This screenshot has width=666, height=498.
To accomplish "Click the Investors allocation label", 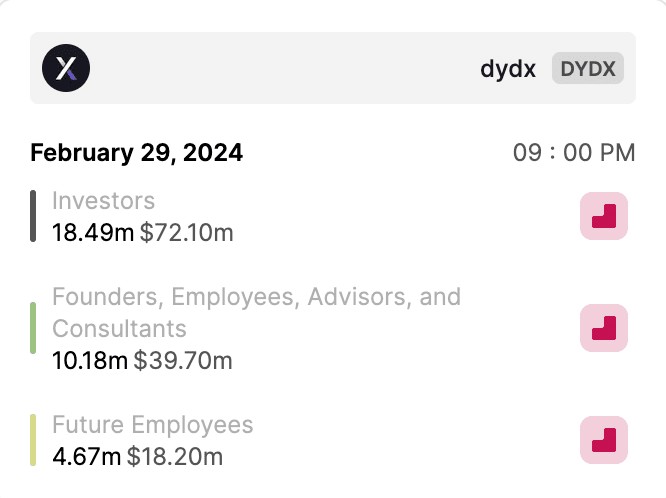I will tap(103, 201).
